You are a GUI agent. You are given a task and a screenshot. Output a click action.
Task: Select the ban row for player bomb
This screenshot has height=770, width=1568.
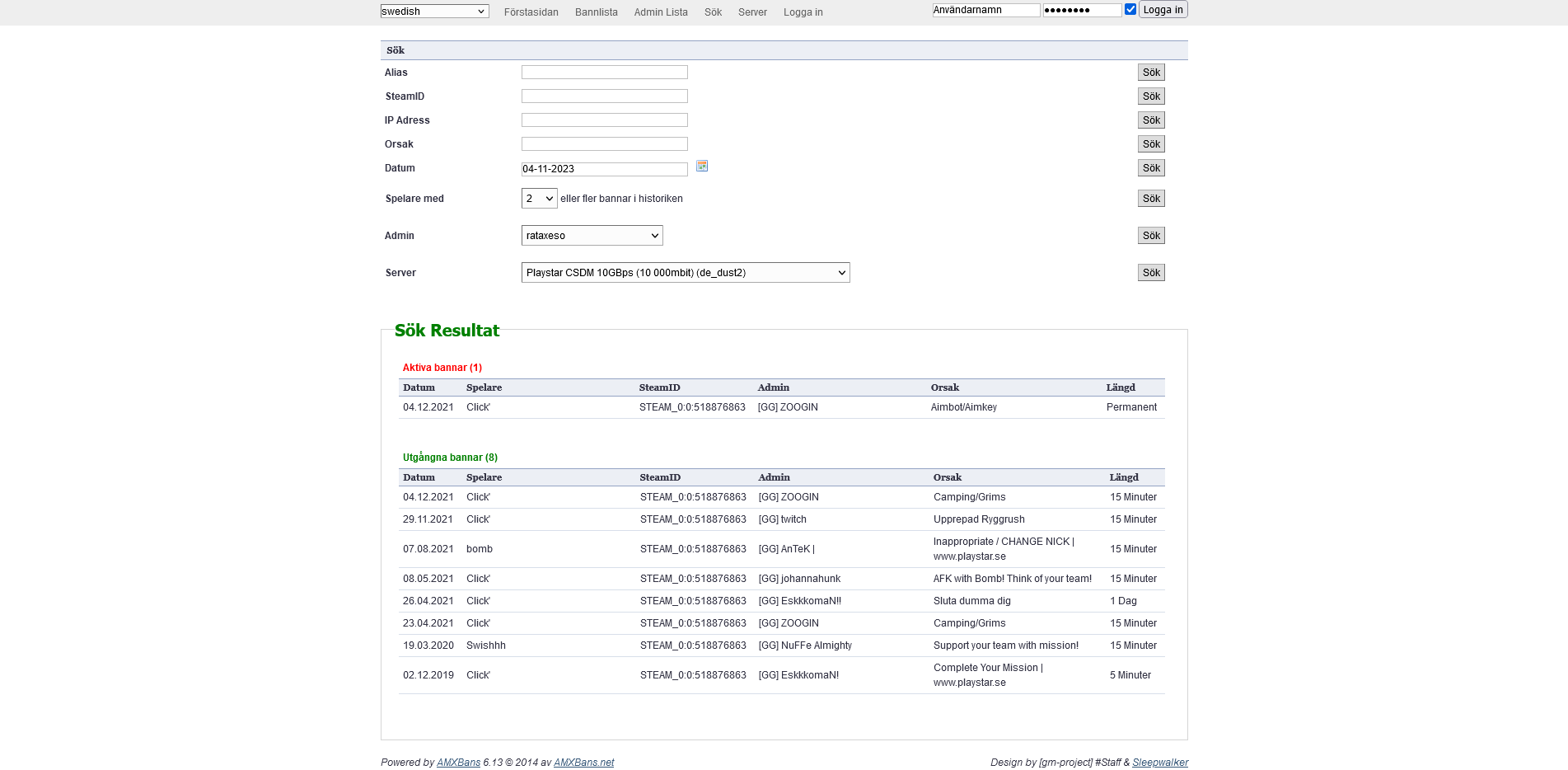[781, 549]
